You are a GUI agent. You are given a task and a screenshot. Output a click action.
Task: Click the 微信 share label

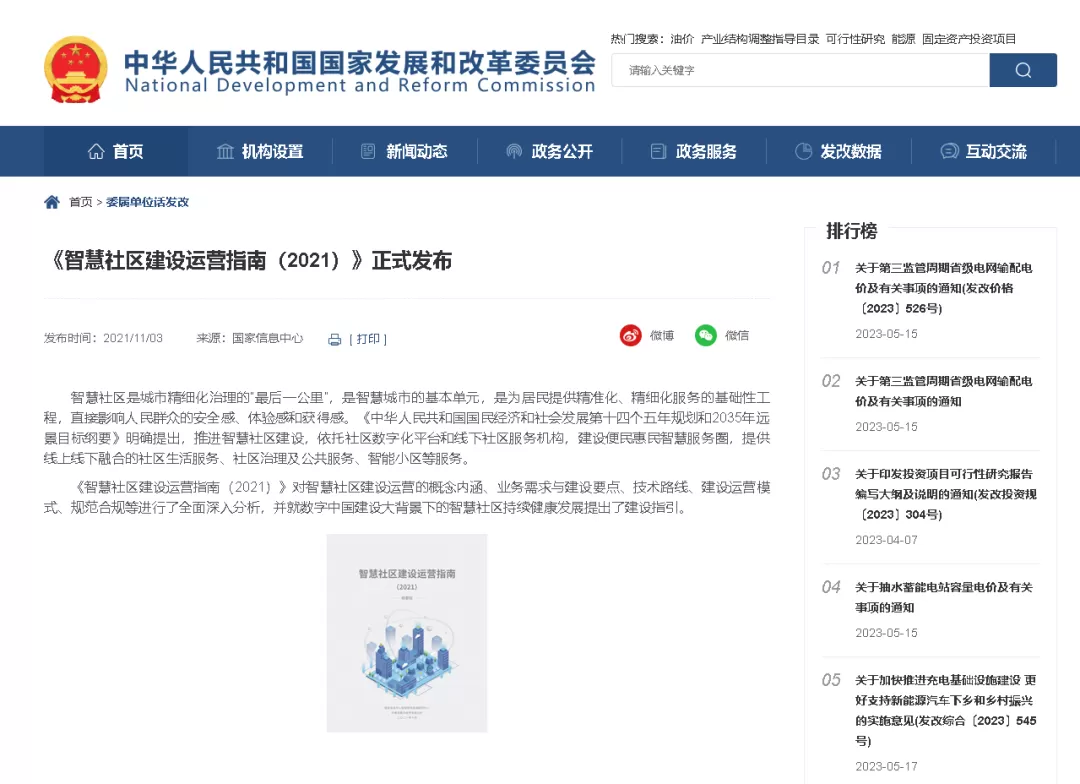click(737, 336)
